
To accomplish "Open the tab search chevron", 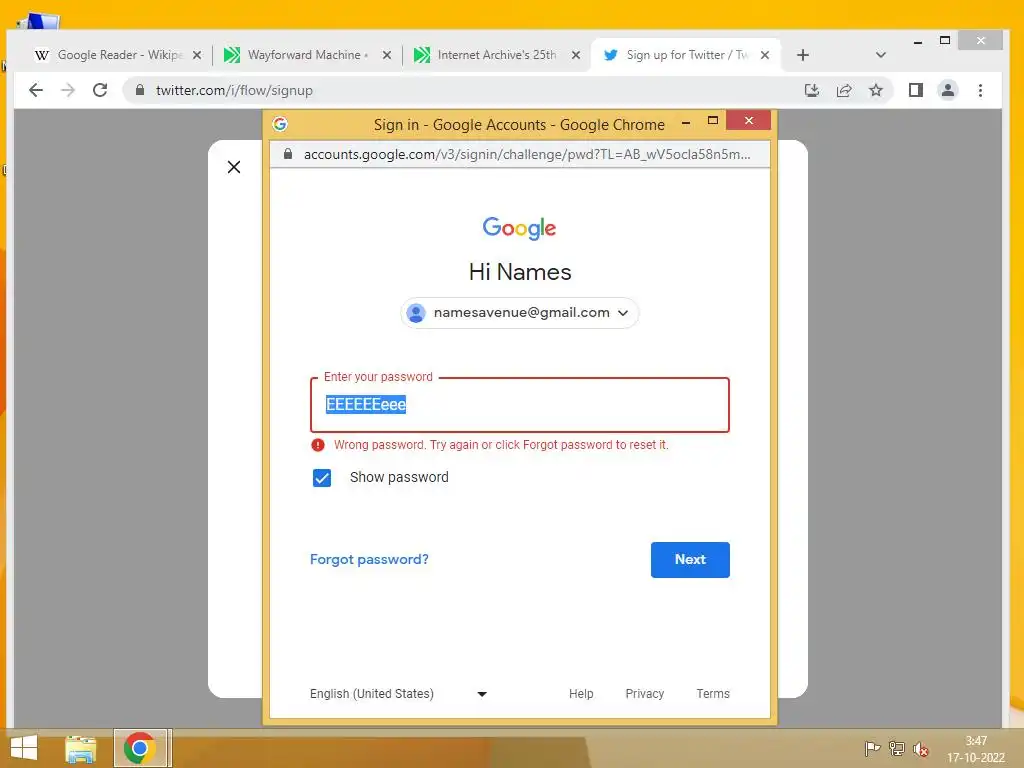I will (x=880, y=56).
